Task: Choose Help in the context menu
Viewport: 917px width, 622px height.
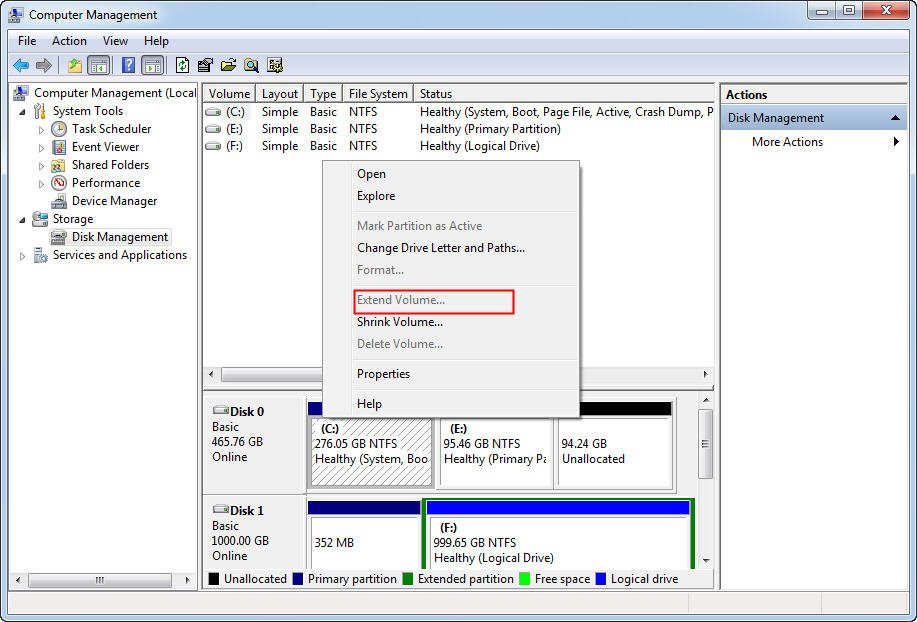Action: [x=451, y=404]
